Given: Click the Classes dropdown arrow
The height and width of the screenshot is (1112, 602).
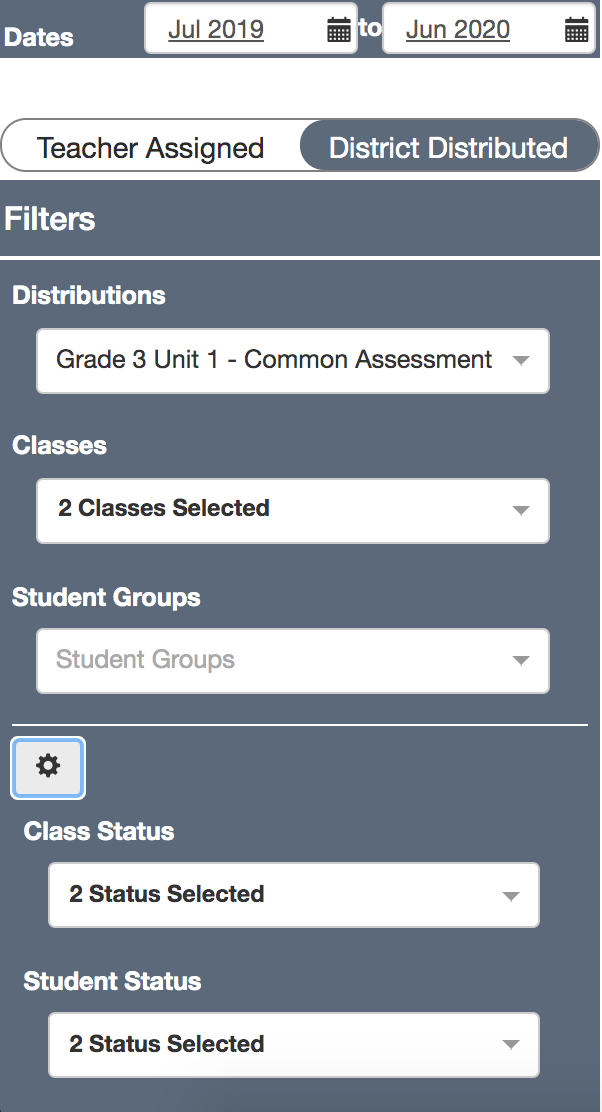Looking at the screenshot, I should [520, 511].
